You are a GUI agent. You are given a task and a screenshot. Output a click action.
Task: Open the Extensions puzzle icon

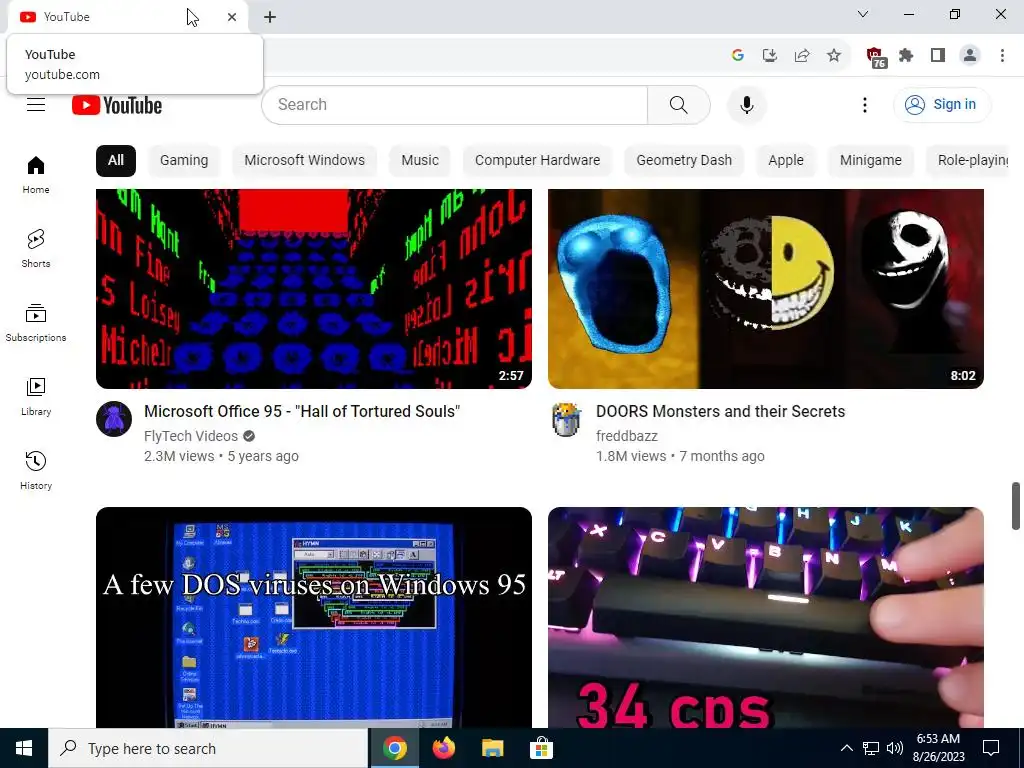(x=906, y=56)
